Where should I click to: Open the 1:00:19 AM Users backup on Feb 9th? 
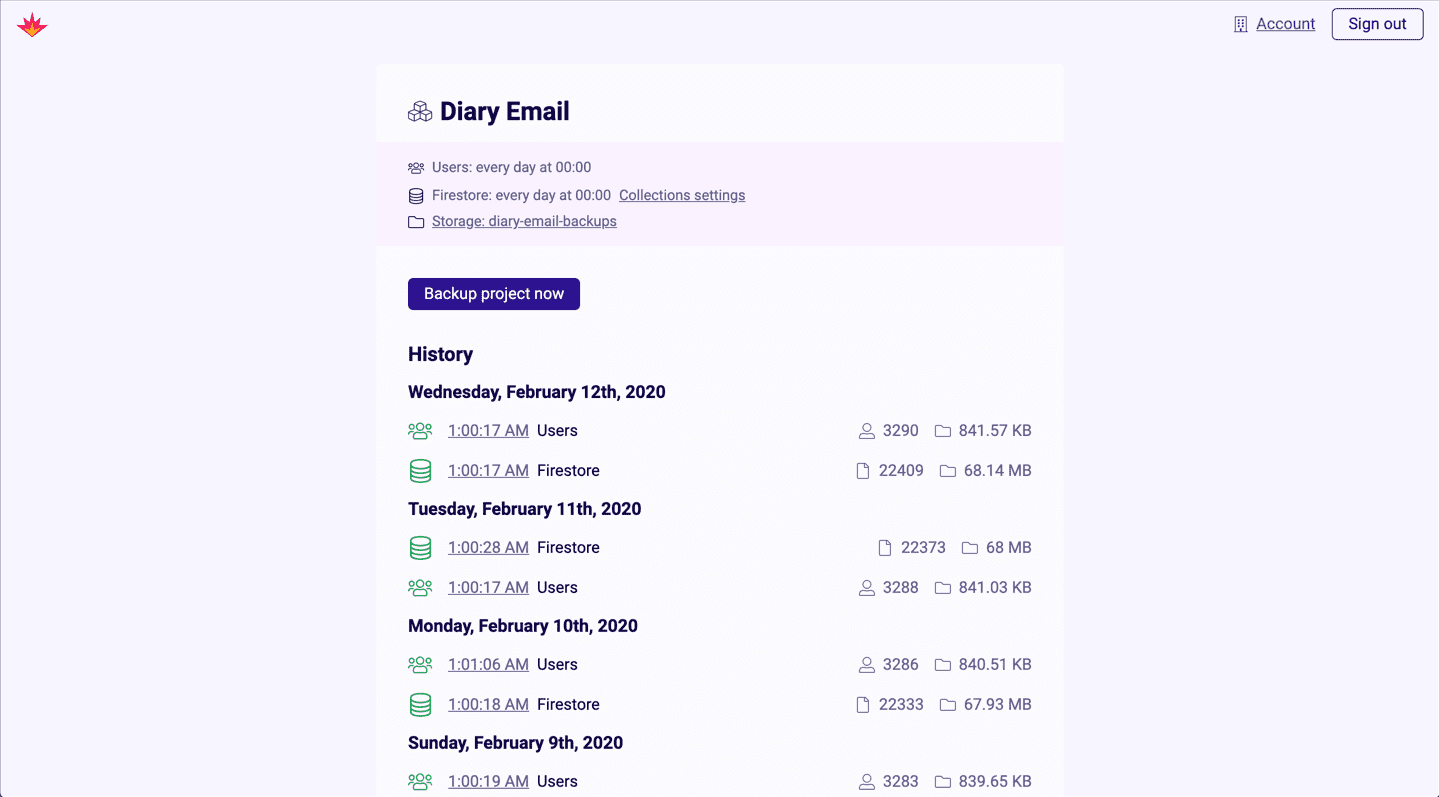pos(488,782)
